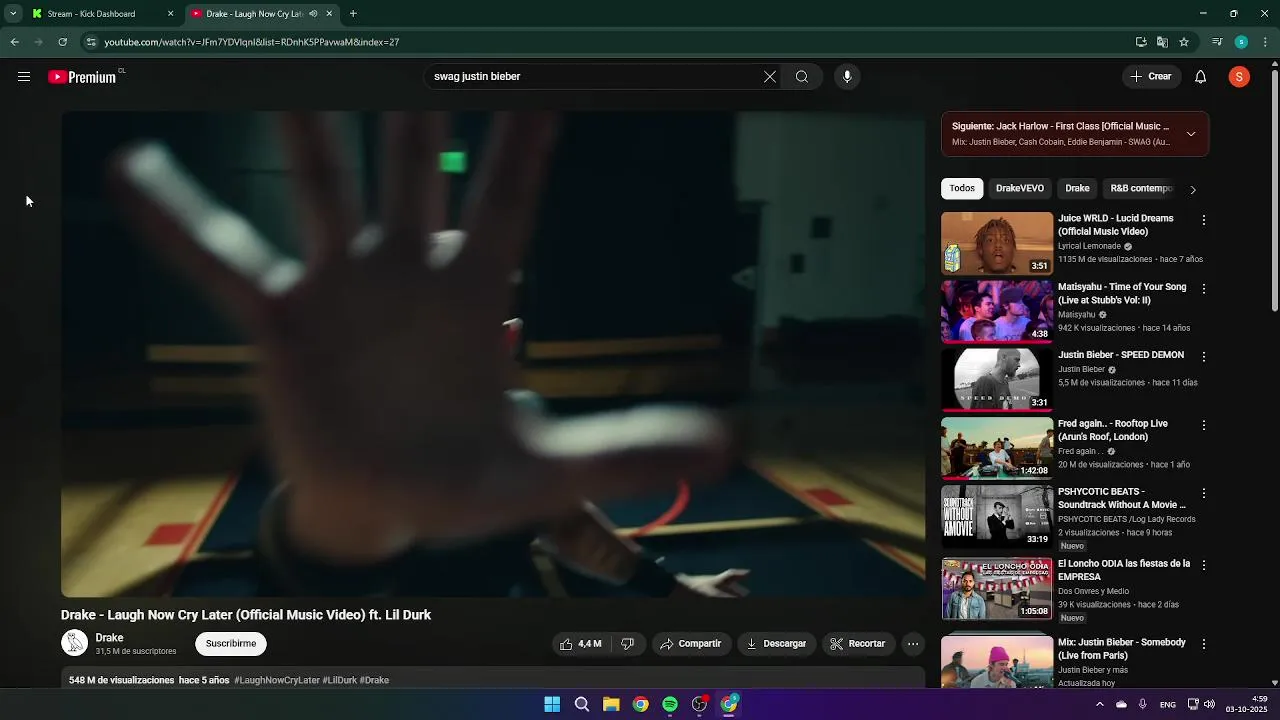Screen dimensions: 1280x720
Task: Open El Loncho ODIA video title
Action: (x=1124, y=570)
